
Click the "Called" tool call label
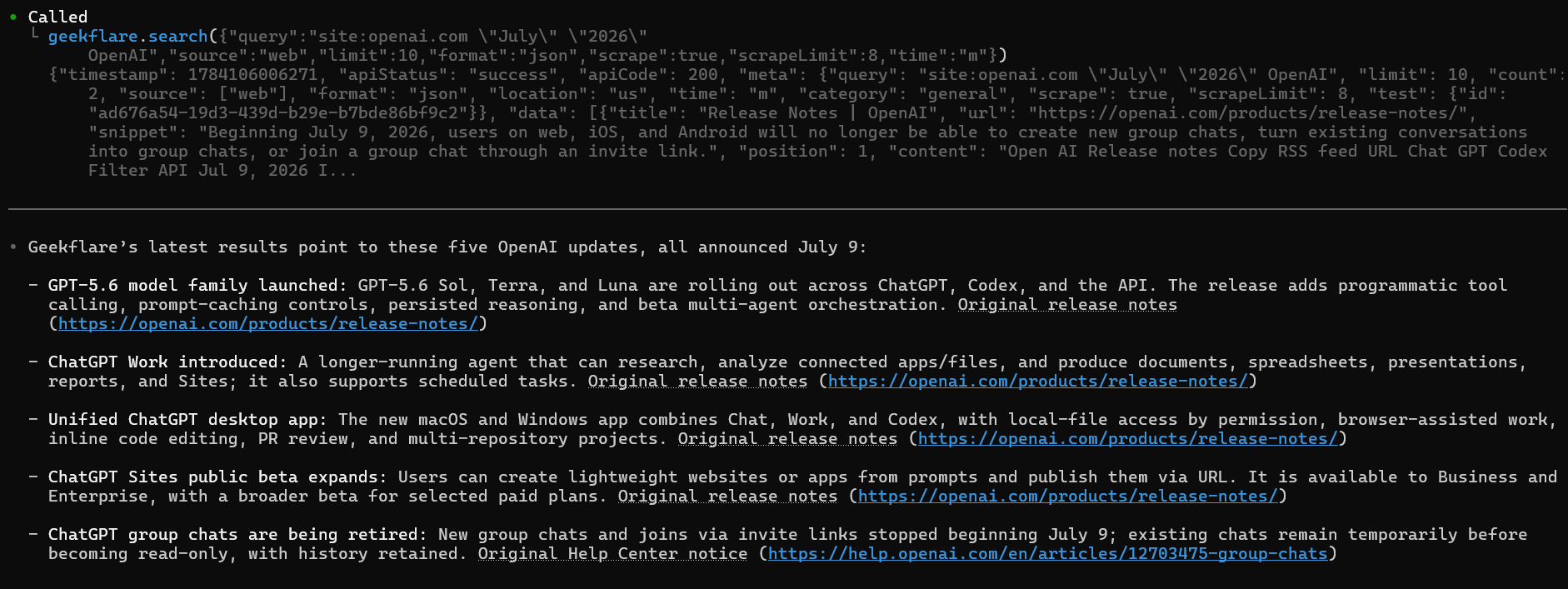pyautogui.click(x=57, y=17)
